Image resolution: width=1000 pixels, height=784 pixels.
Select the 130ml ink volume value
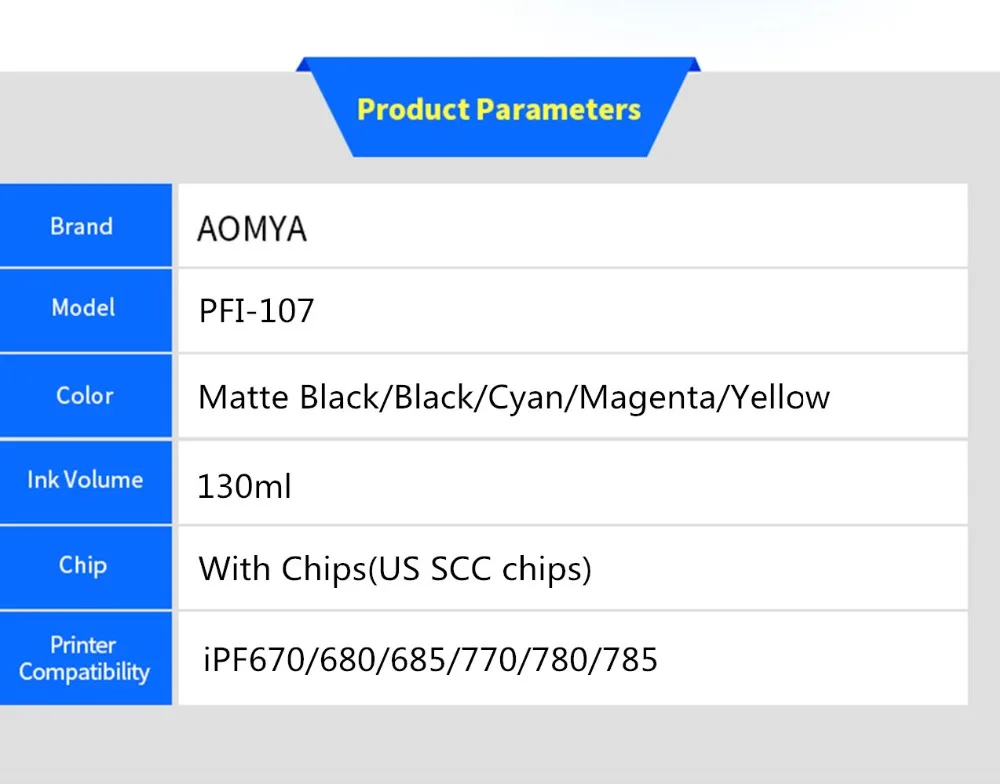(245, 486)
